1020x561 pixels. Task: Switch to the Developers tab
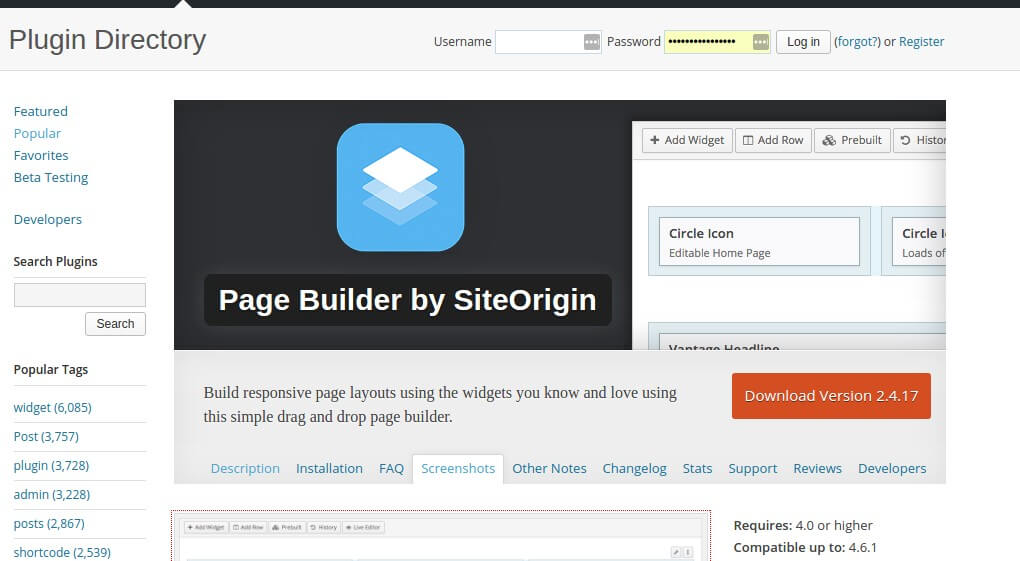click(x=892, y=469)
